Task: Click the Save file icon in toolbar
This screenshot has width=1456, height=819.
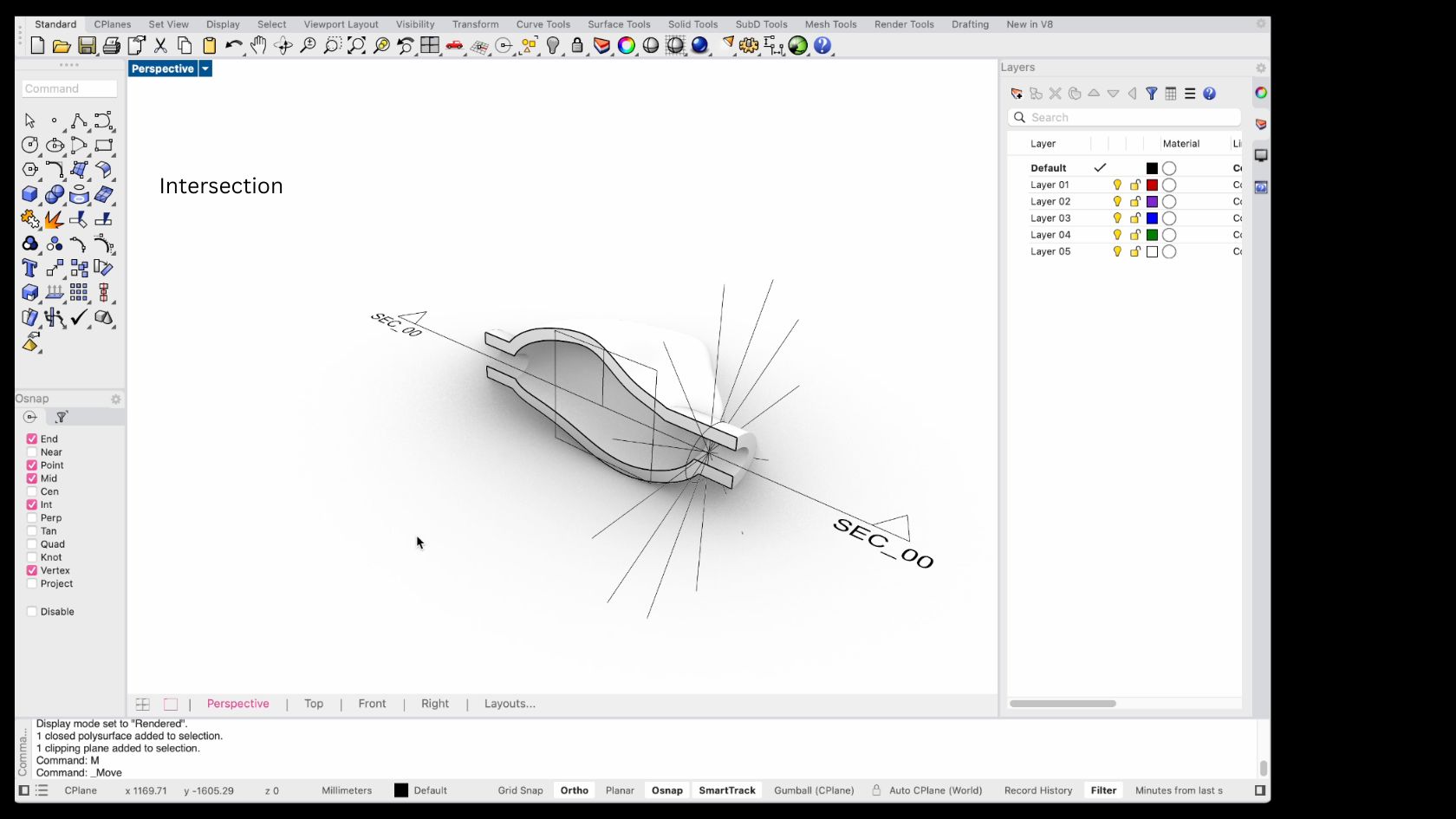Action: point(87,46)
